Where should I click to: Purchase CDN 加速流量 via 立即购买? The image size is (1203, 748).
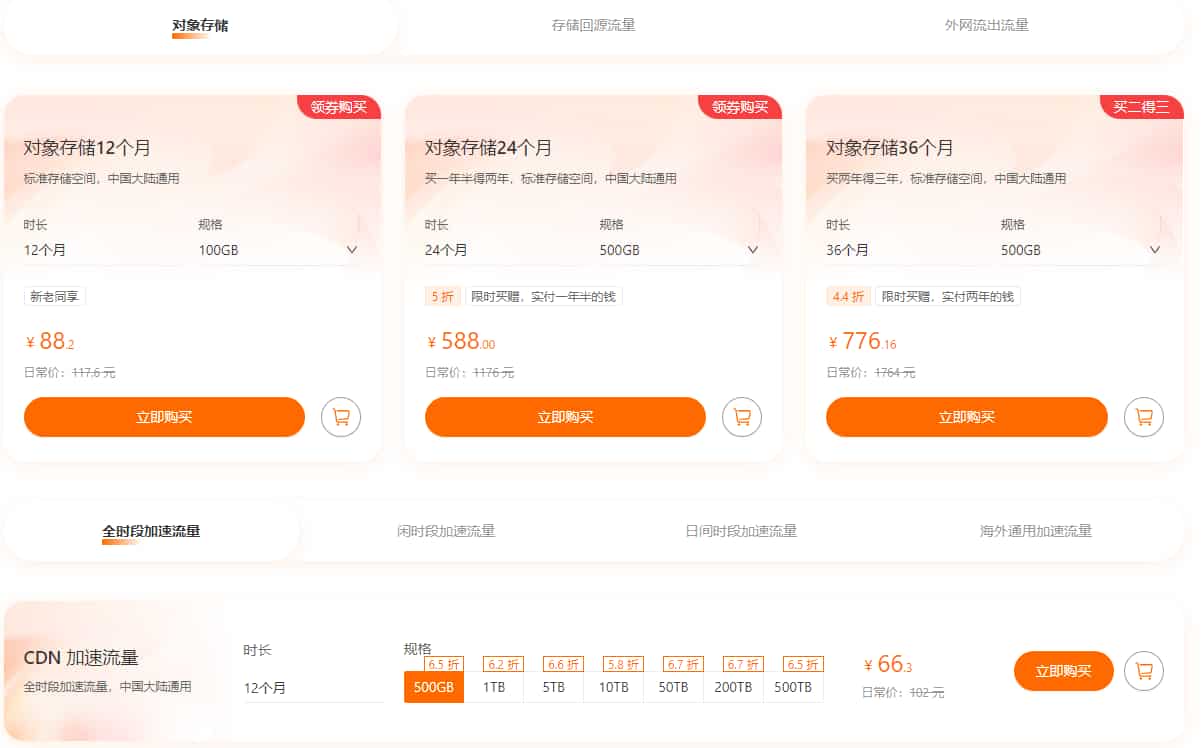click(x=1063, y=671)
